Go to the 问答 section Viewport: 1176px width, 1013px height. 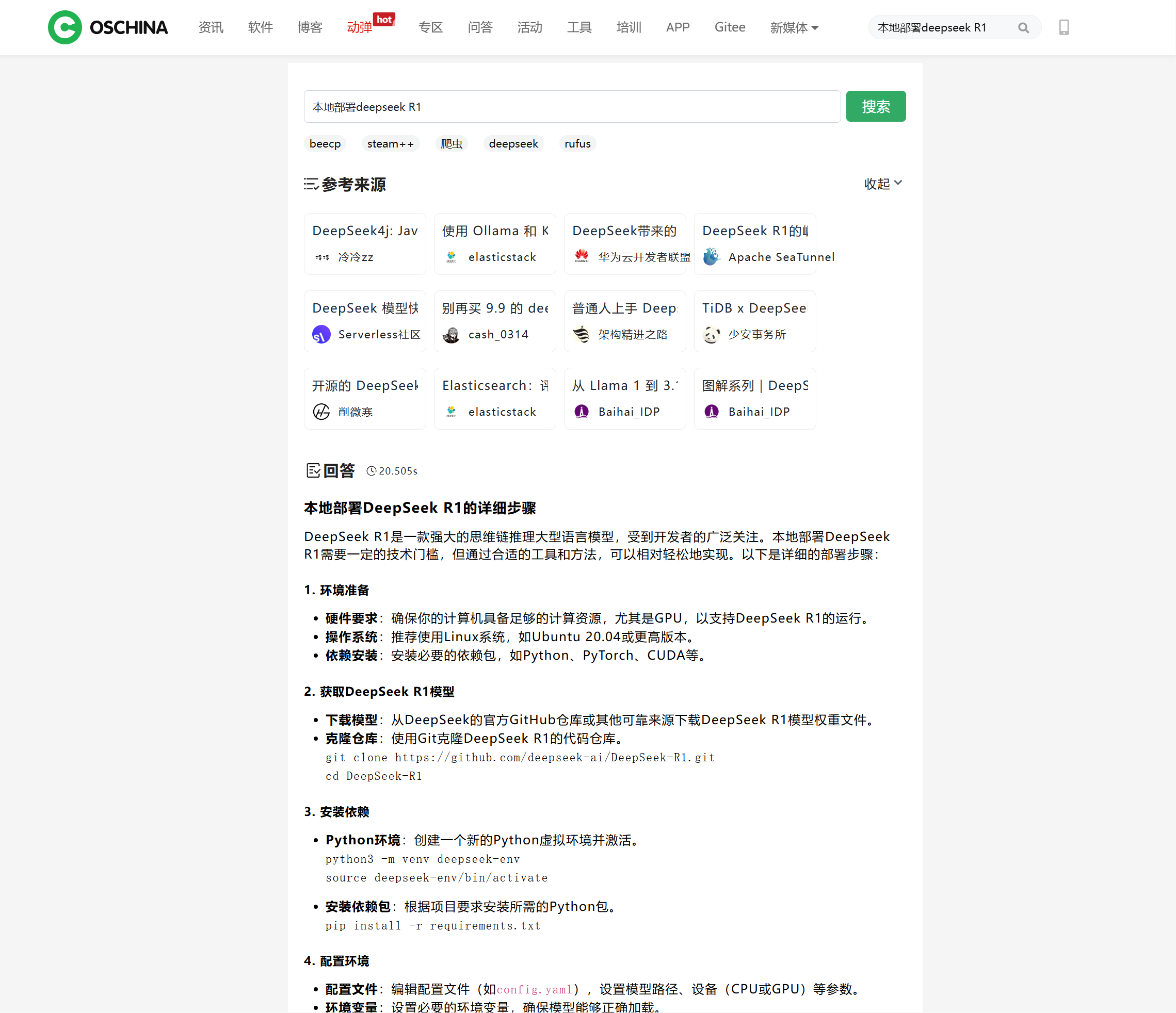tap(480, 27)
